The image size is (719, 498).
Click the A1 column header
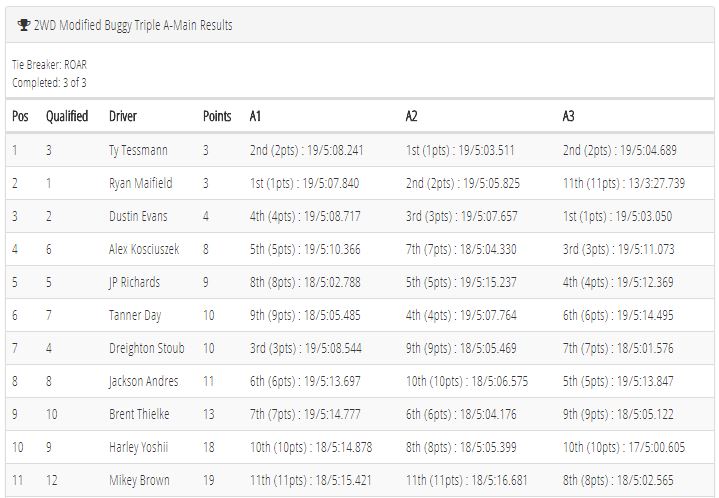point(255,116)
